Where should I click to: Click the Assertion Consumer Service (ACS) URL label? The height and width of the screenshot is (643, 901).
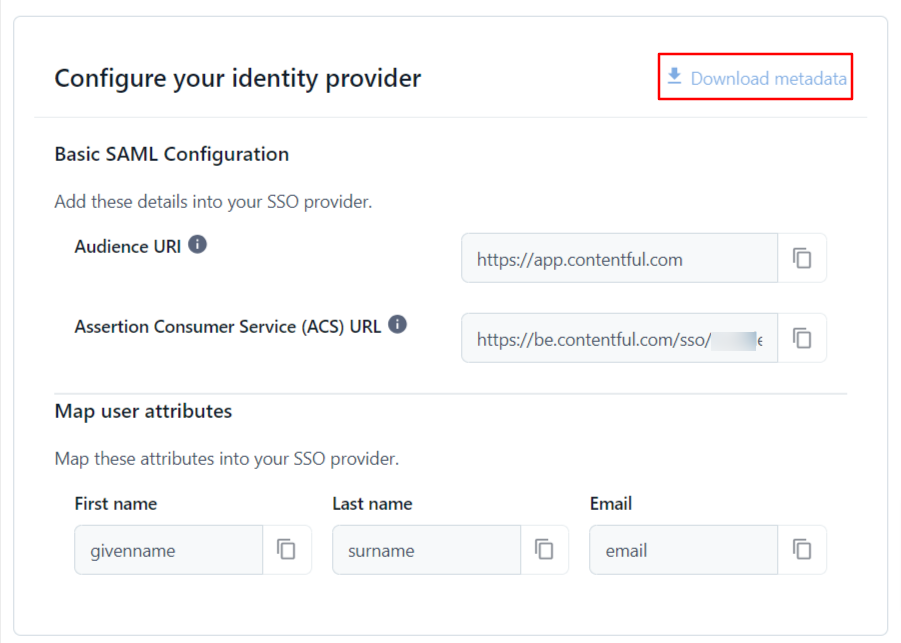point(227,326)
